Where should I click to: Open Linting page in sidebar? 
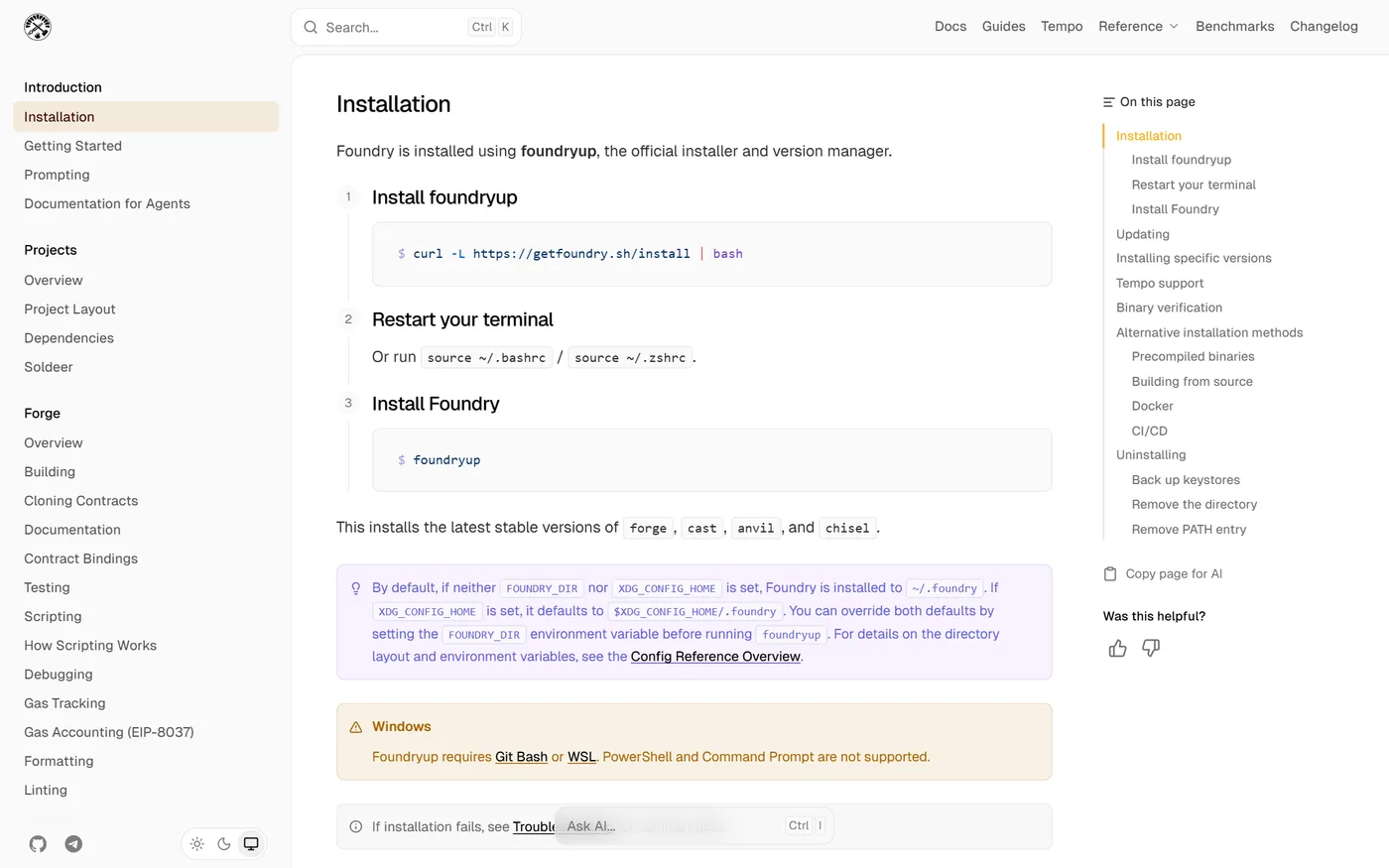(46, 791)
